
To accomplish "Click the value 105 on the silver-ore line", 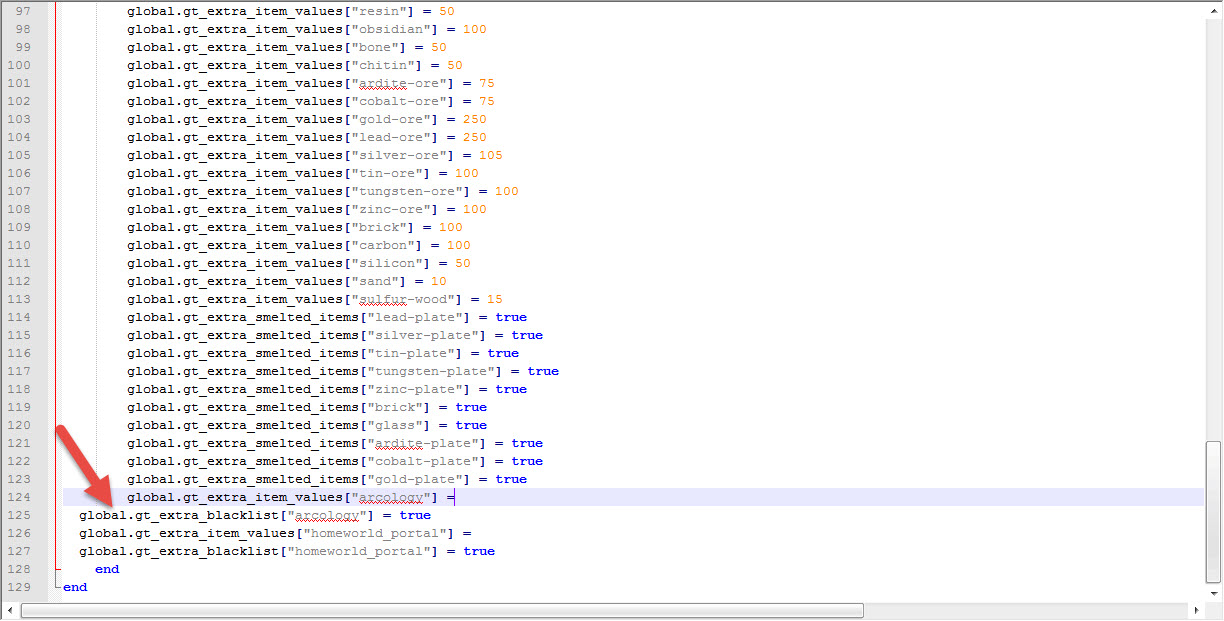I will coord(490,155).
